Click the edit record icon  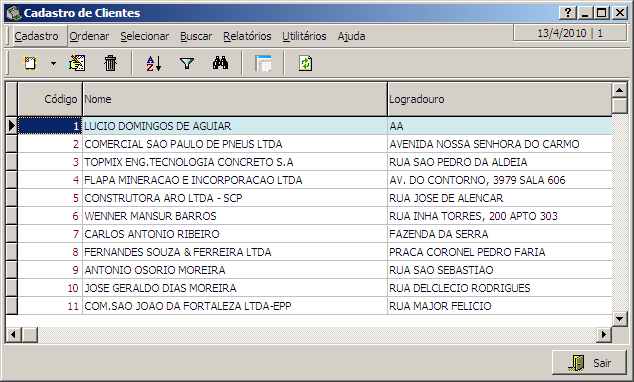pos(77,63)
